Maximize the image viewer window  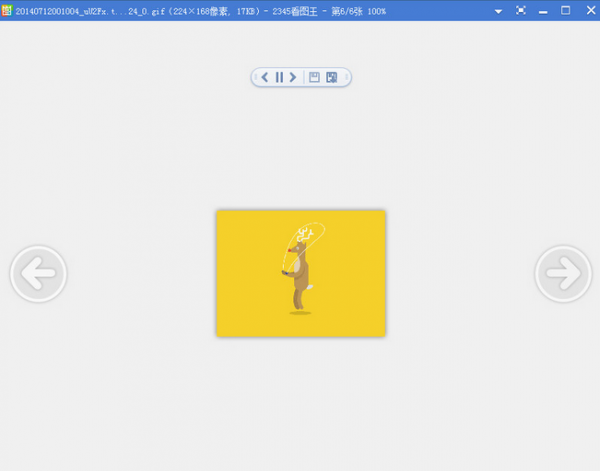566,10
